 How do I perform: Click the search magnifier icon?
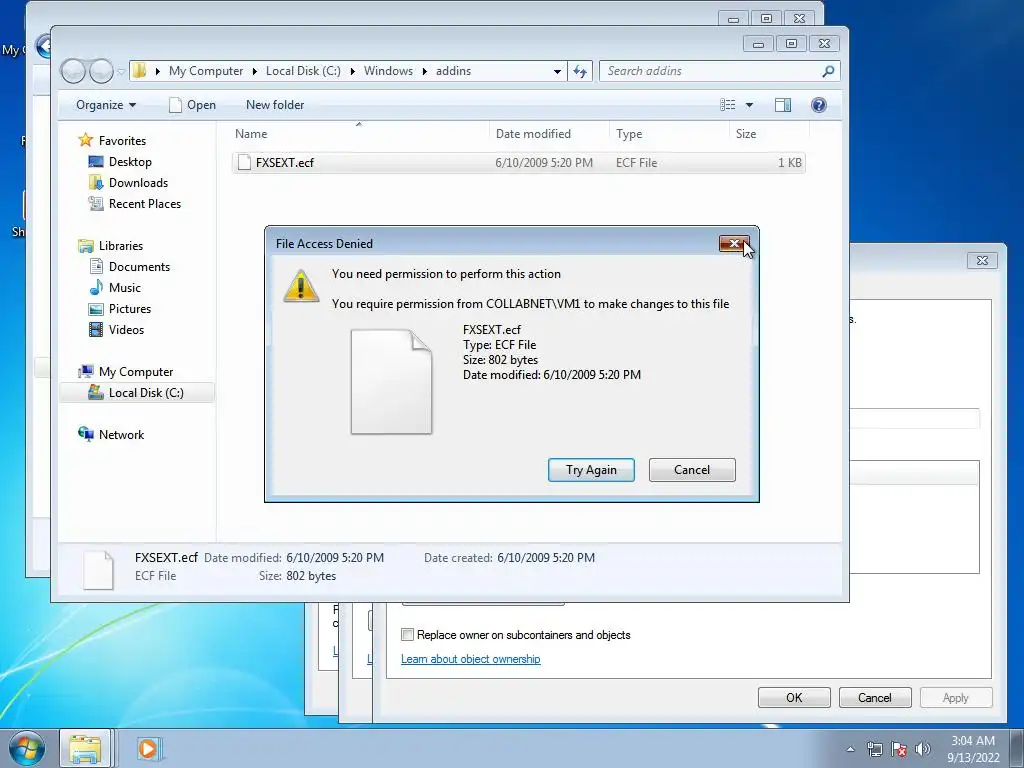tap(828, 71)
